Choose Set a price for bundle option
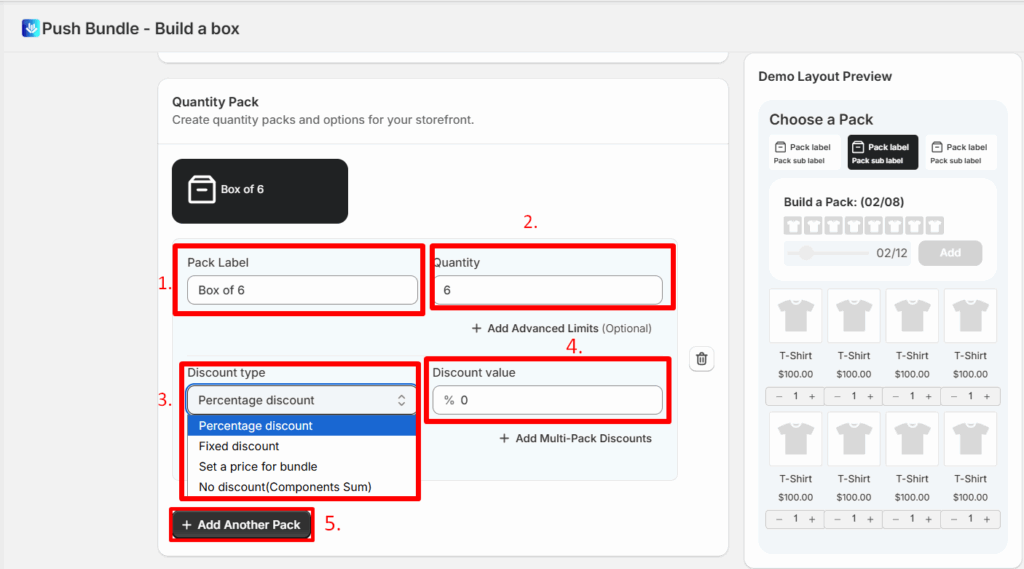The image size is (1024, 569). (258, 466)
